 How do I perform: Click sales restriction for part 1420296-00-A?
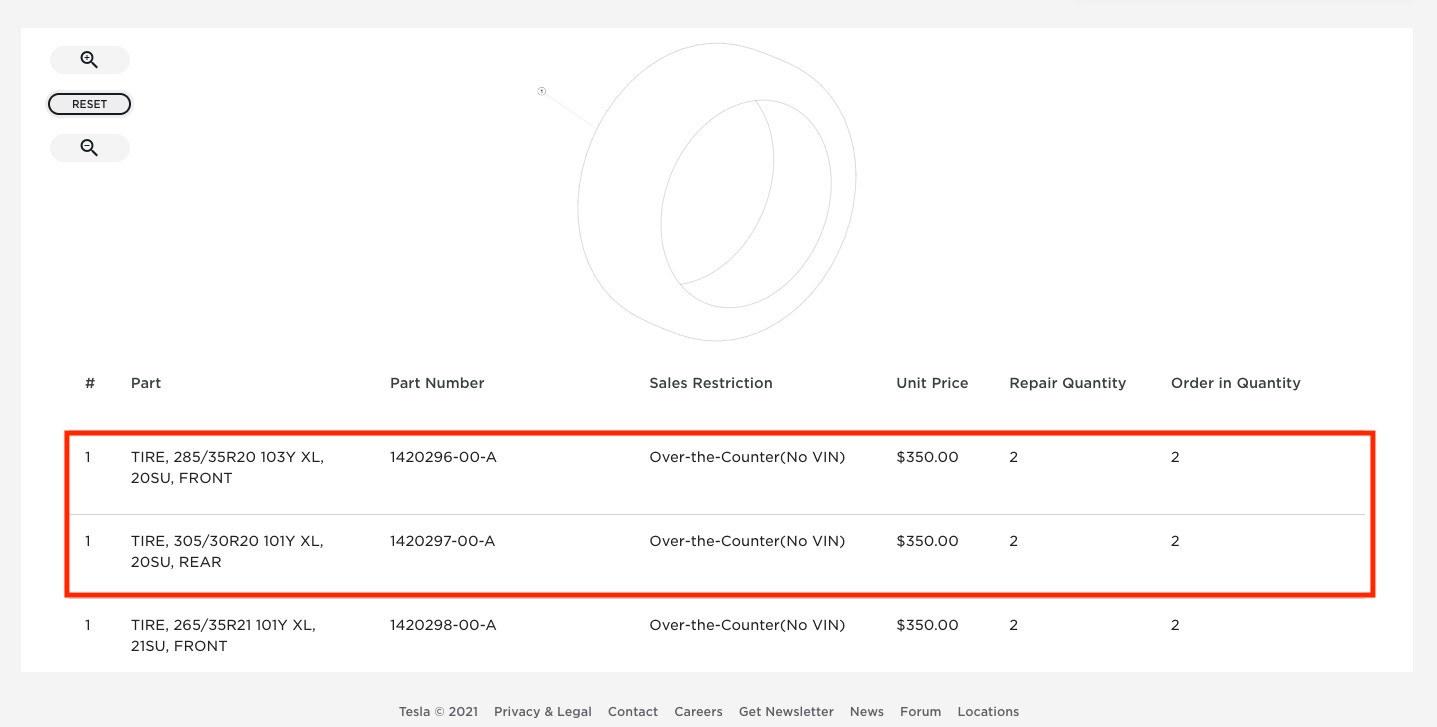(747, 457)
